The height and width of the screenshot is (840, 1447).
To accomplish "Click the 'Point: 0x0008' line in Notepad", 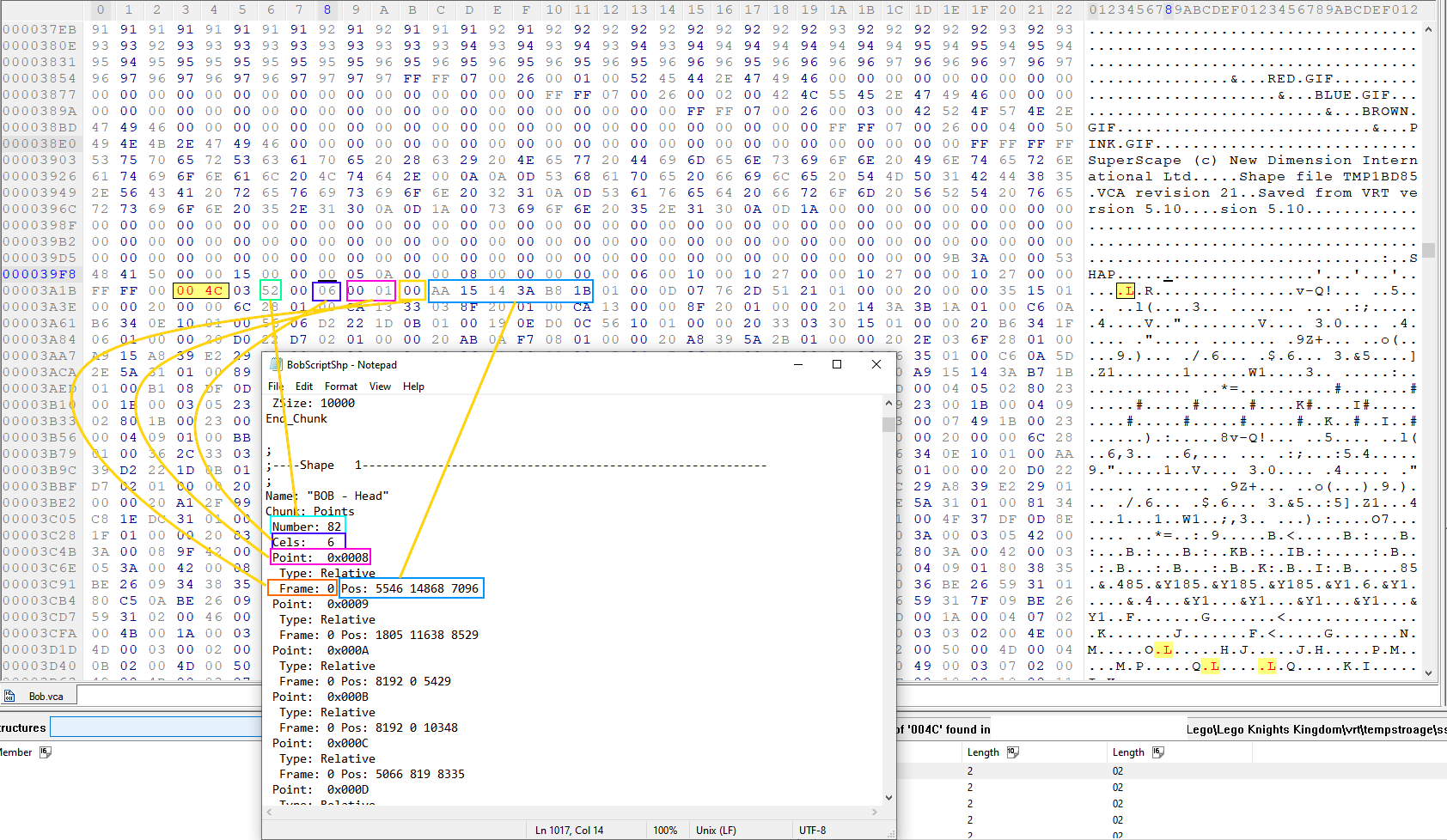I will 321,557.
